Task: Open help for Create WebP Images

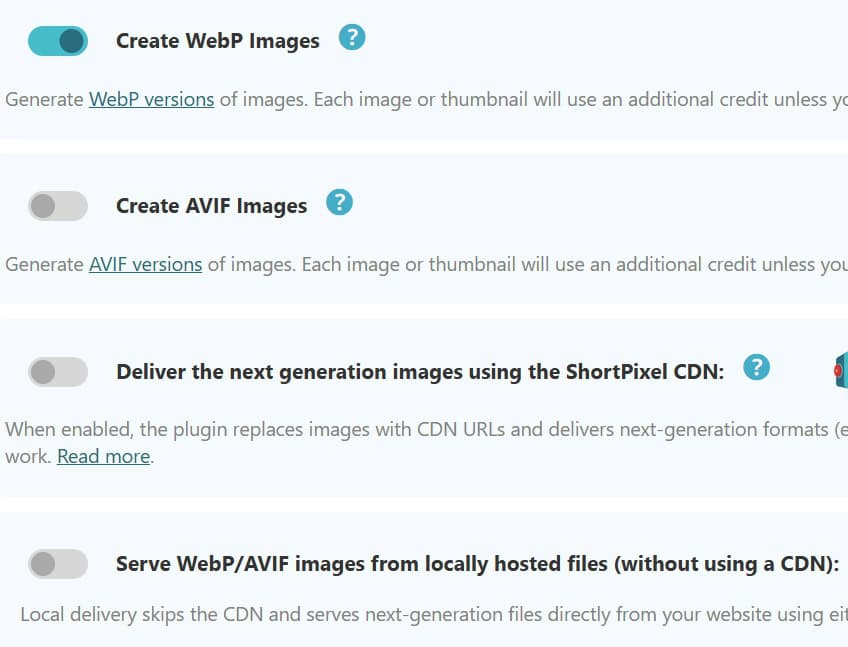Action: click(x=352, y=37)
